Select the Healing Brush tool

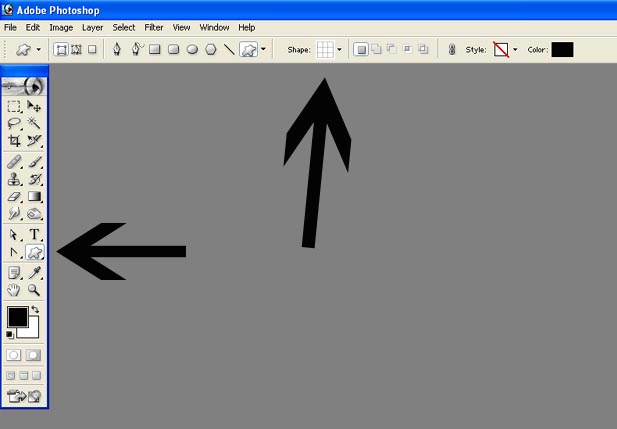point(14,162)
